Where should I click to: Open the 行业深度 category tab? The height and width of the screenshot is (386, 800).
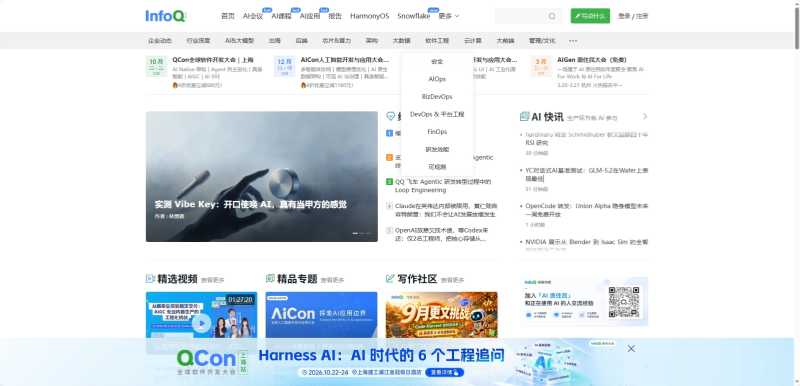coord(198,41)
